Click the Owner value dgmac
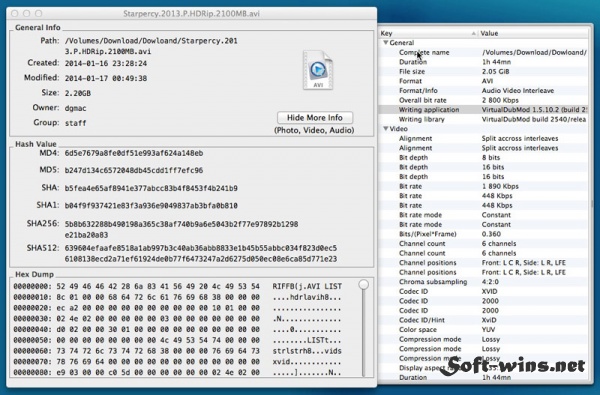This screenshot has width=600, height=395. point(75,108)
